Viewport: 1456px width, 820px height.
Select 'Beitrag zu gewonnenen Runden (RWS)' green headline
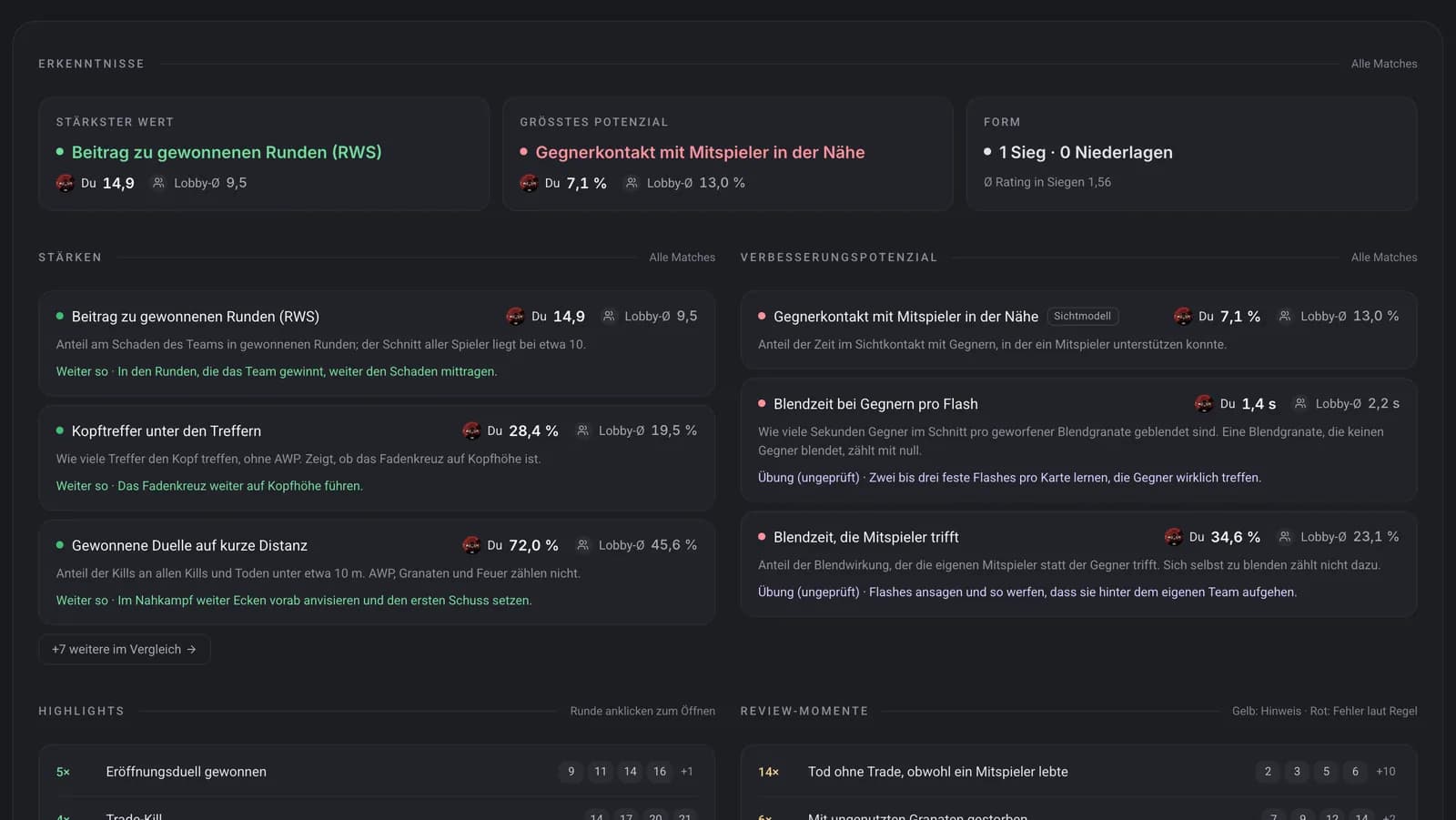pyautogui.click(x=227, y=152)
